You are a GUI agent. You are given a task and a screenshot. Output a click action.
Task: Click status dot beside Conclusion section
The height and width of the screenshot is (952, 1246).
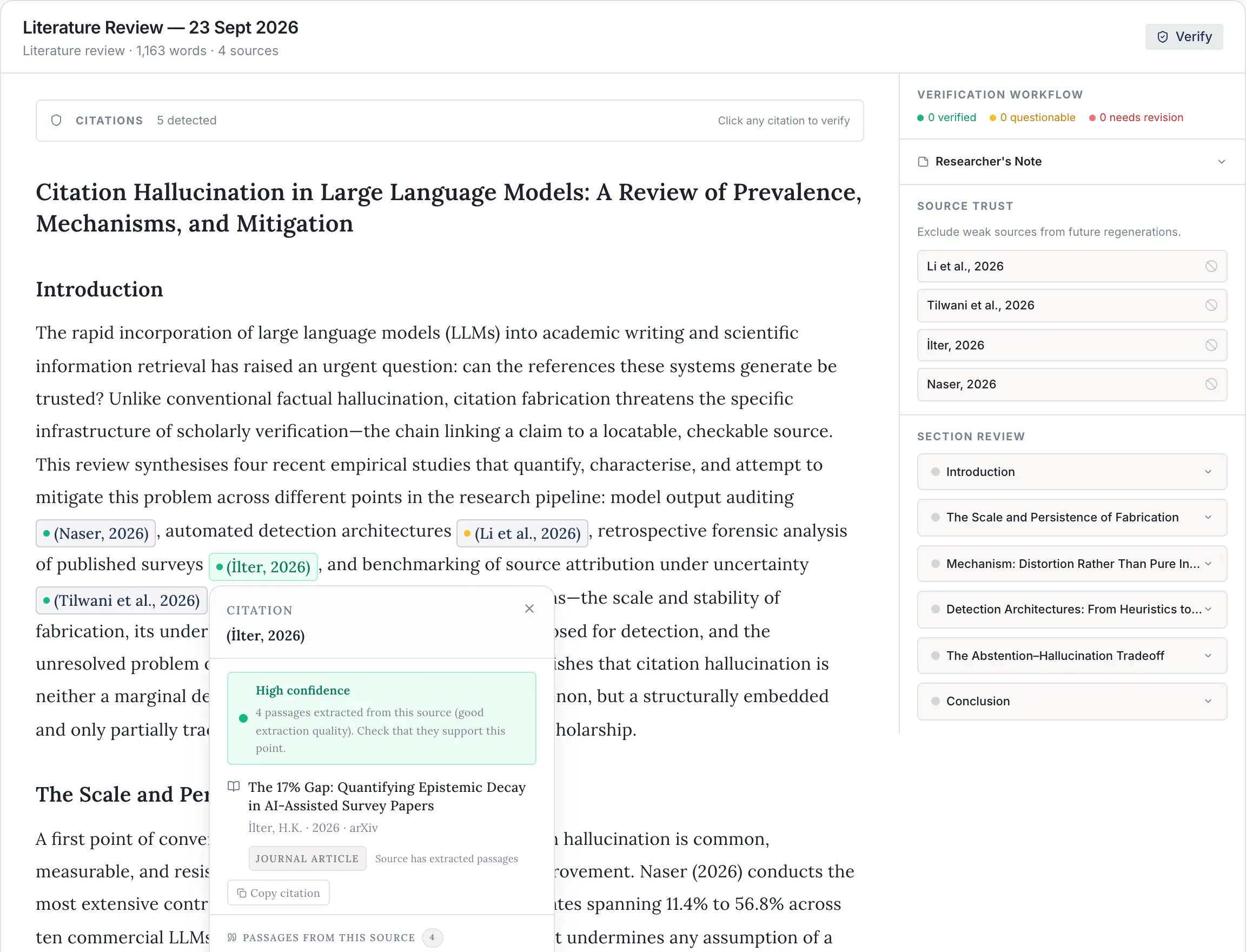point(936,701)
